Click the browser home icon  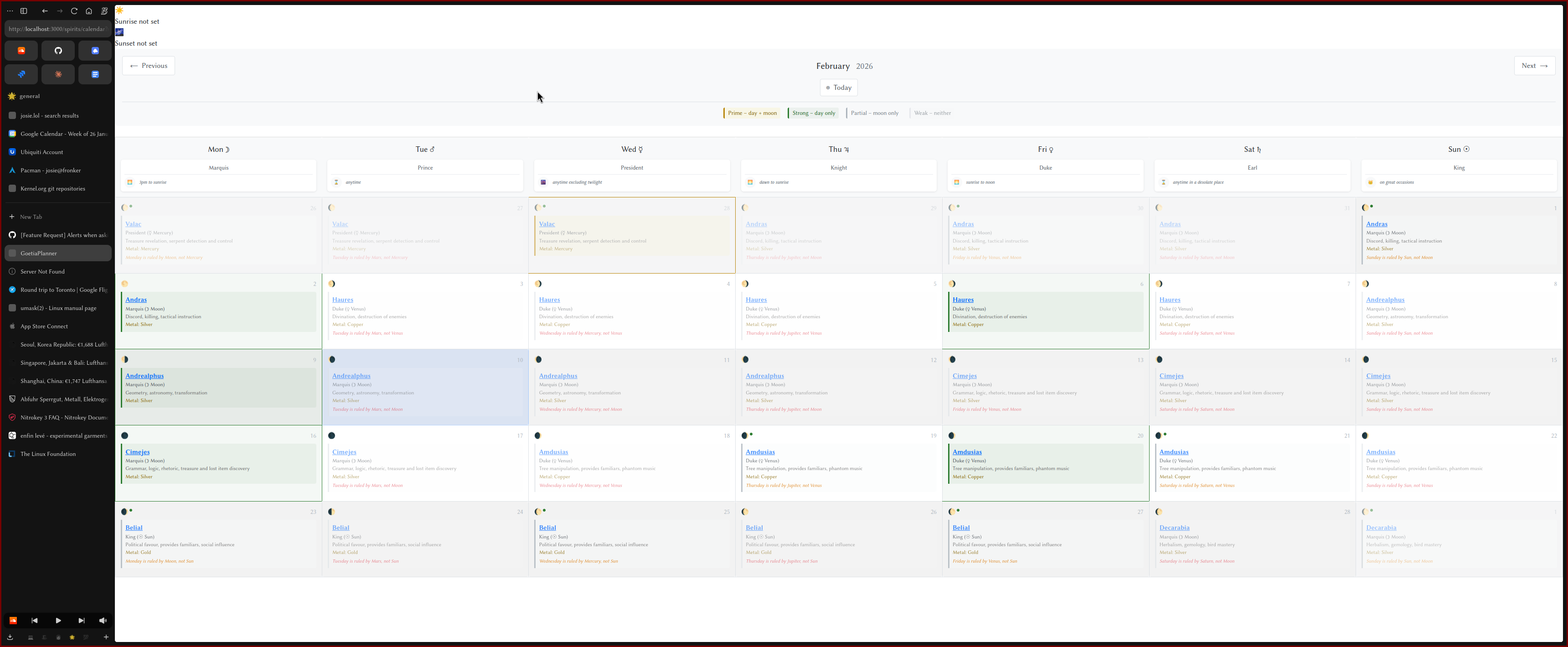[89, 11]
